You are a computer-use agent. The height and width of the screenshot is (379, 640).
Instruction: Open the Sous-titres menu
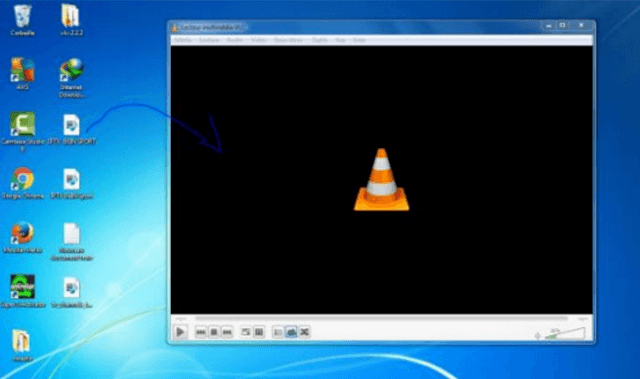[x=288, y=40]
